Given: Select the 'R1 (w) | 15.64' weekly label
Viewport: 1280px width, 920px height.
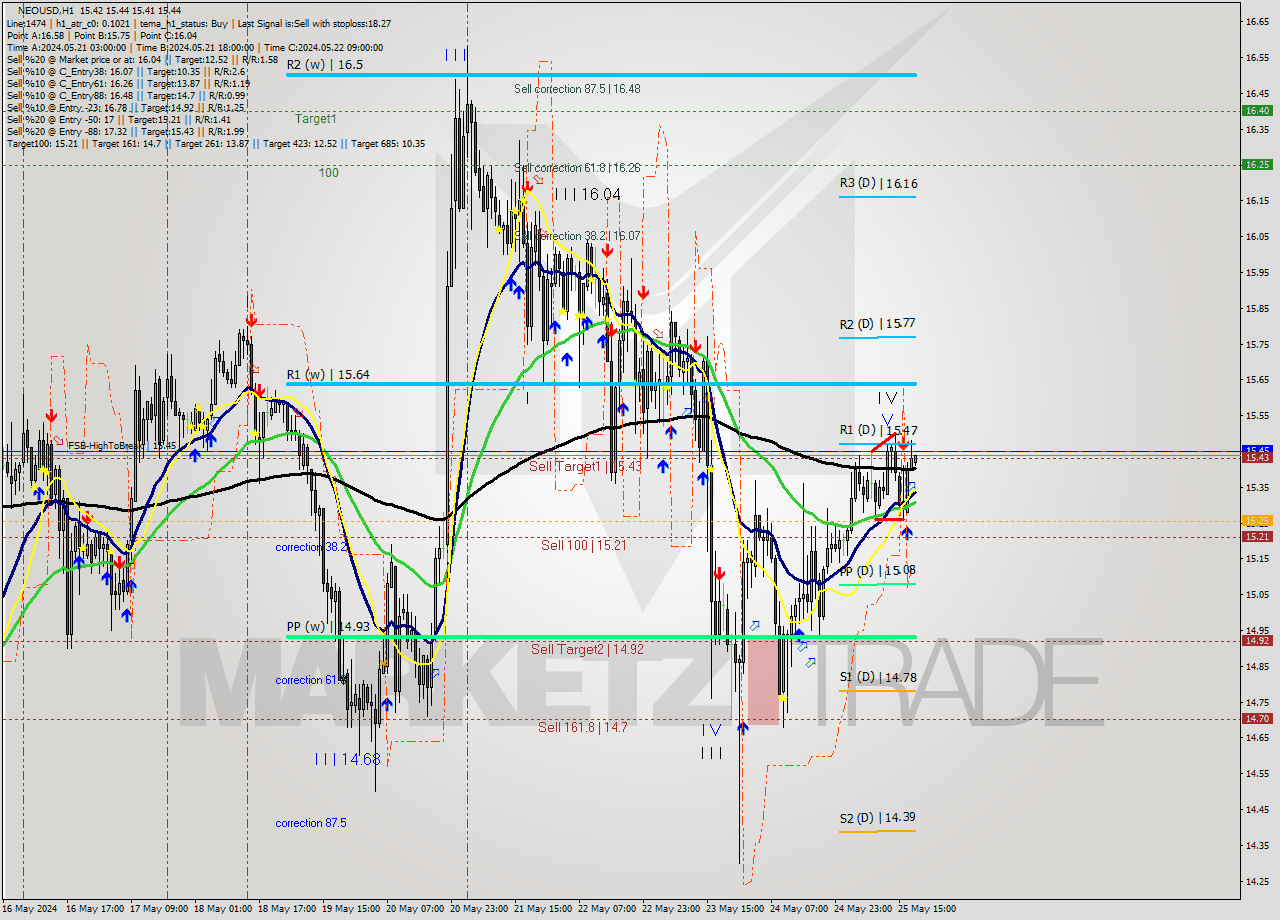Looking at the screenshot, I should [328, 374].
